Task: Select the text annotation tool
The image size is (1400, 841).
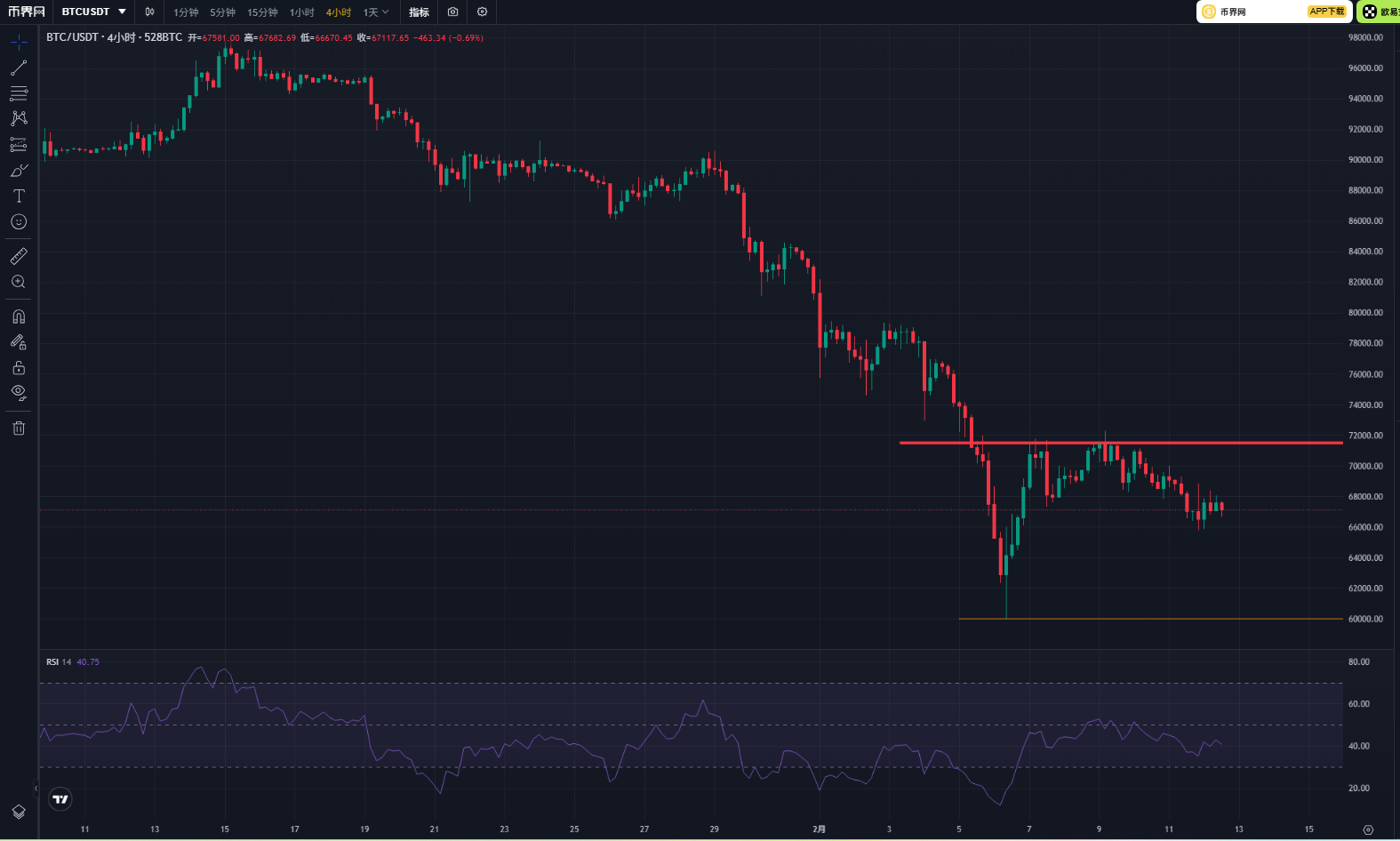Action: coord(19,196)
